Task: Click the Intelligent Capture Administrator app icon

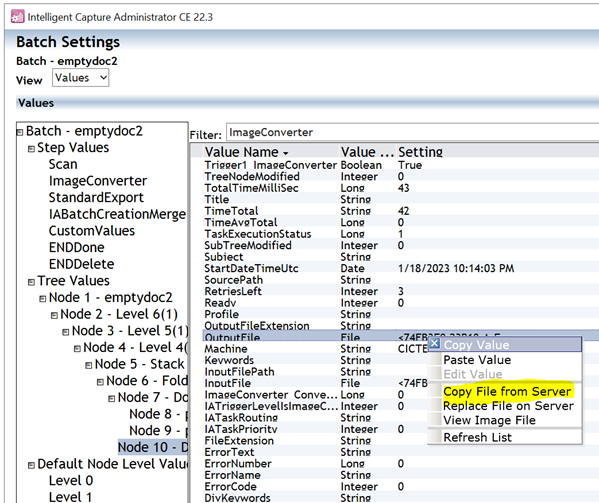Action: pyautogui.click(x=18, y=17)
